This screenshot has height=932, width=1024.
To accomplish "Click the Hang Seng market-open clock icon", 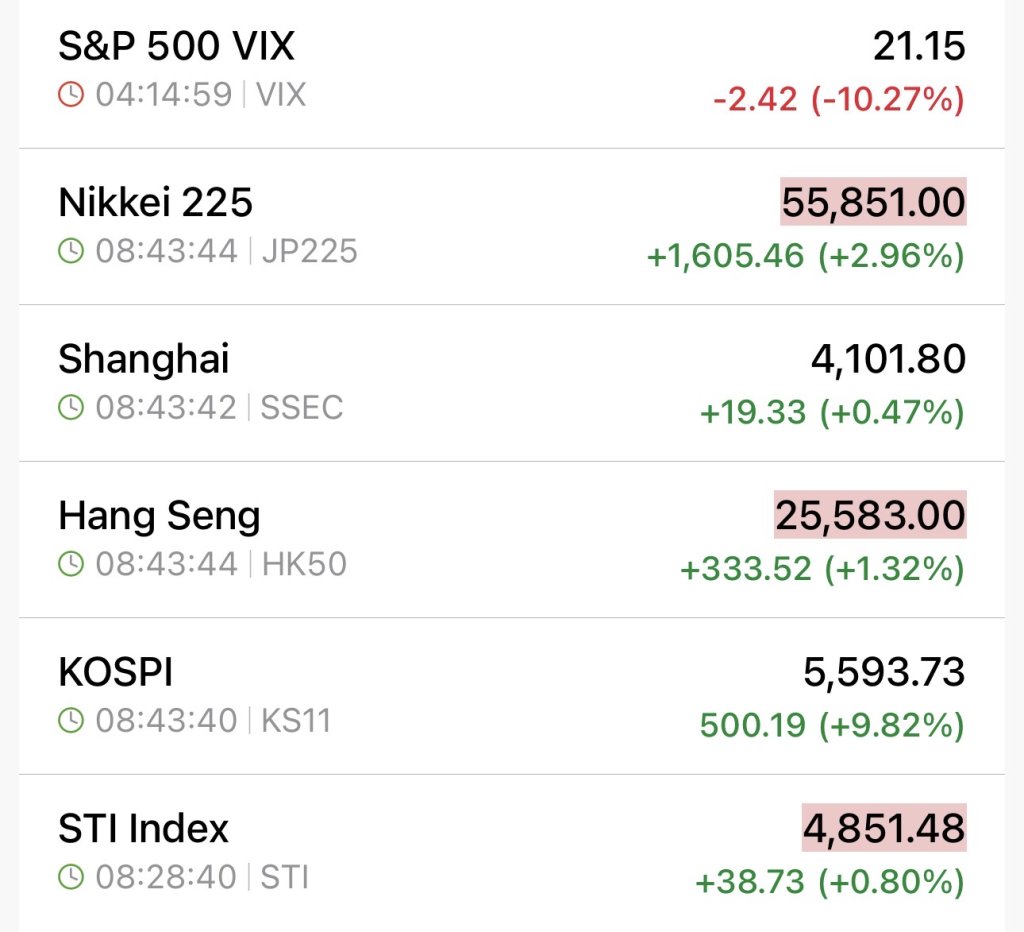I will [71, 564].
